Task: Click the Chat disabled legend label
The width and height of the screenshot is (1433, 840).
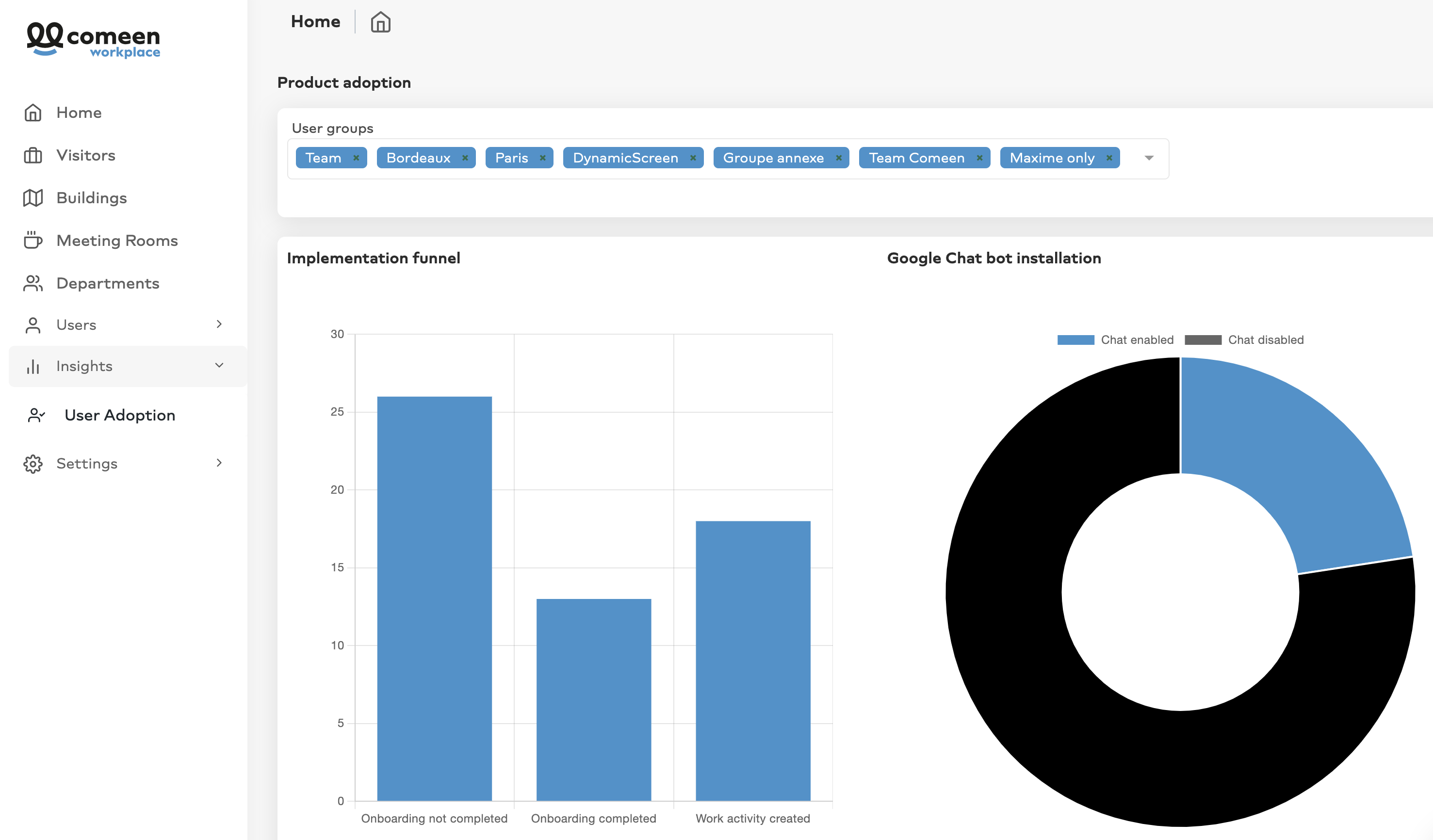Action: tap(1267, 340)
